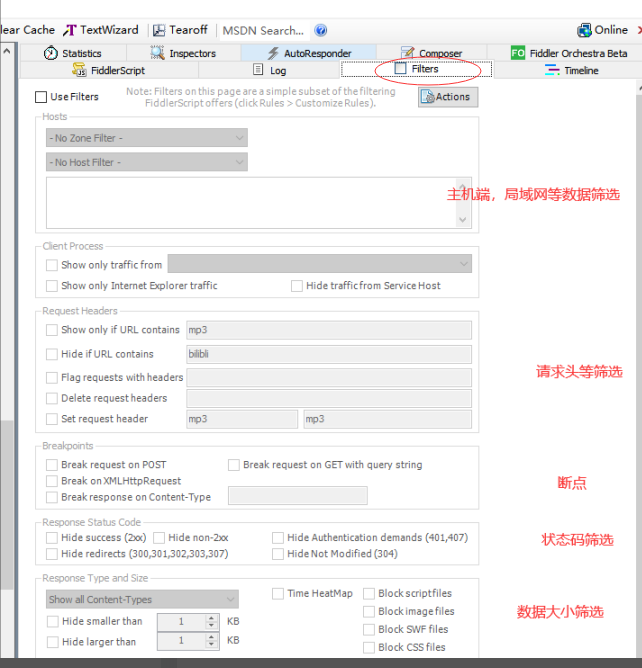
Task: Open the Composer tab
Action: click(432, 53)
